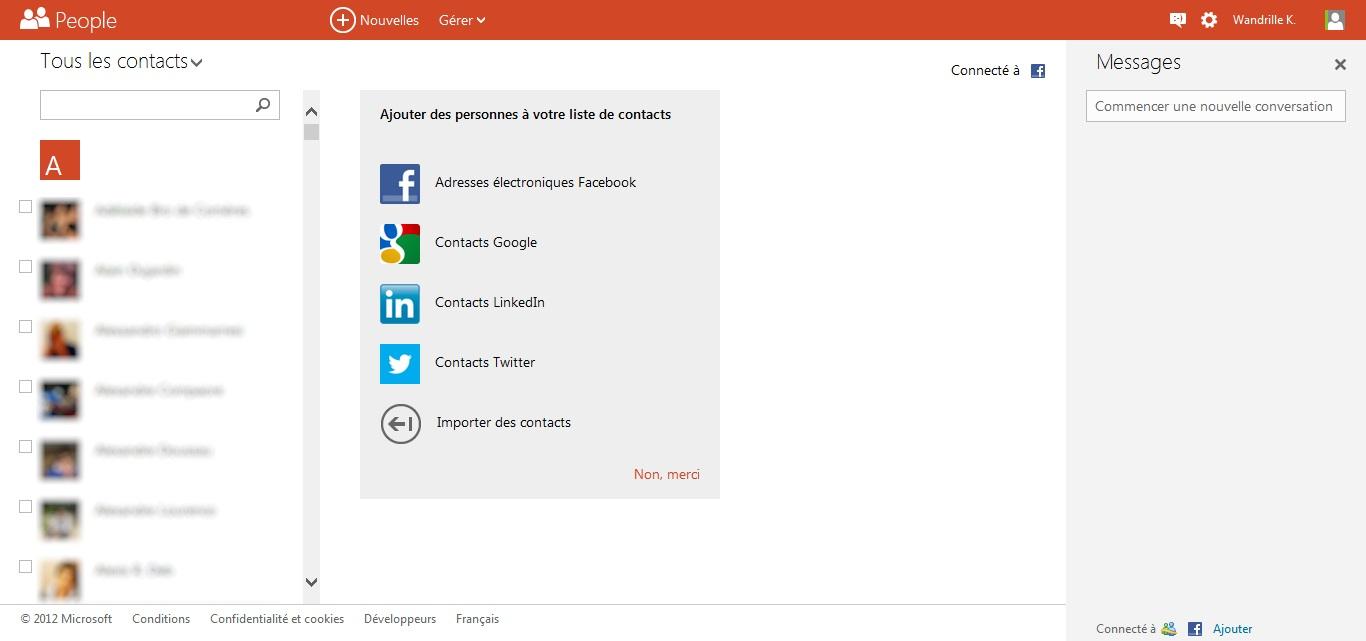Click the Français language link

pos(477,619)
